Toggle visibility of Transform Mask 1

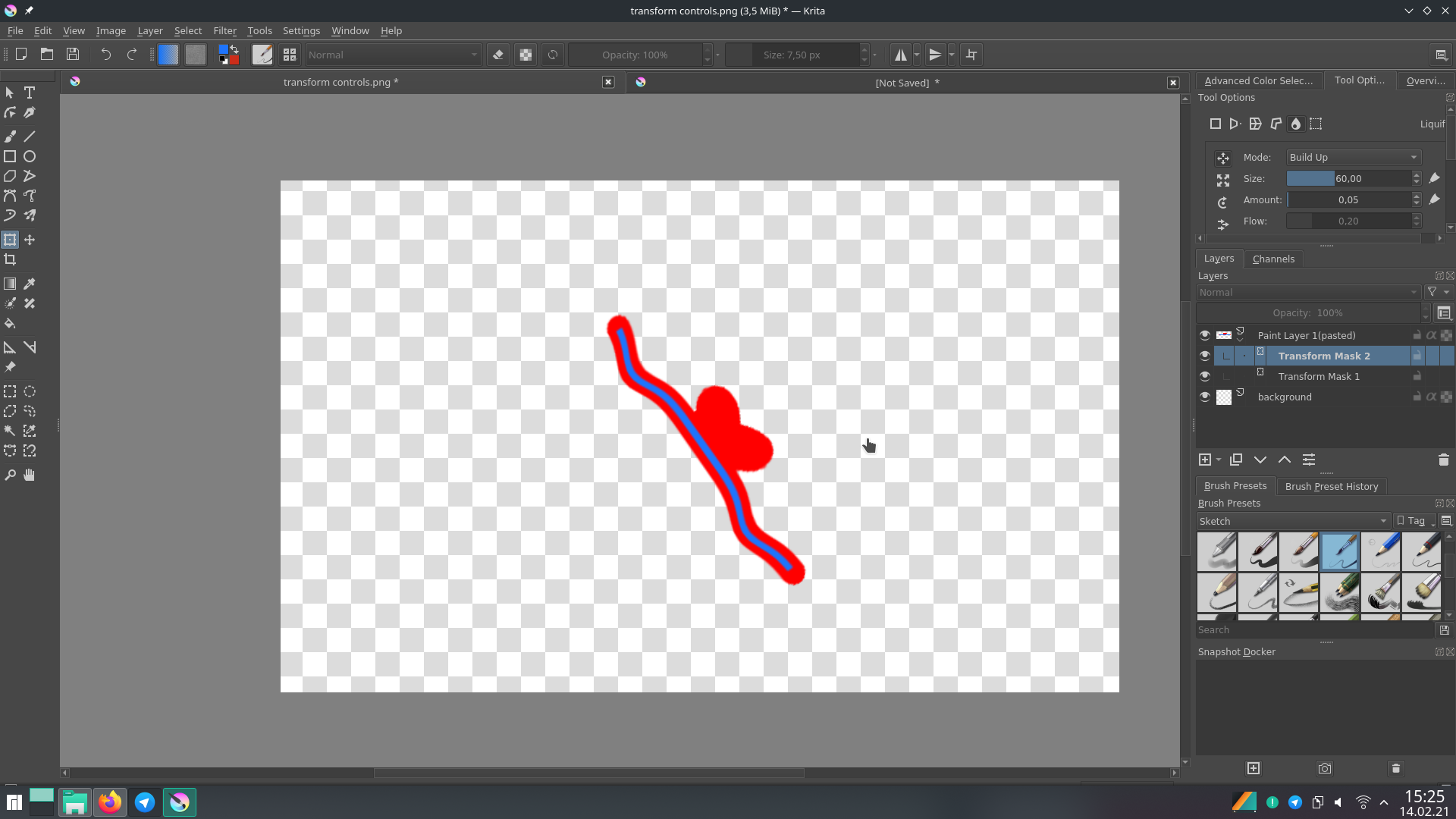click(1205, 376)
